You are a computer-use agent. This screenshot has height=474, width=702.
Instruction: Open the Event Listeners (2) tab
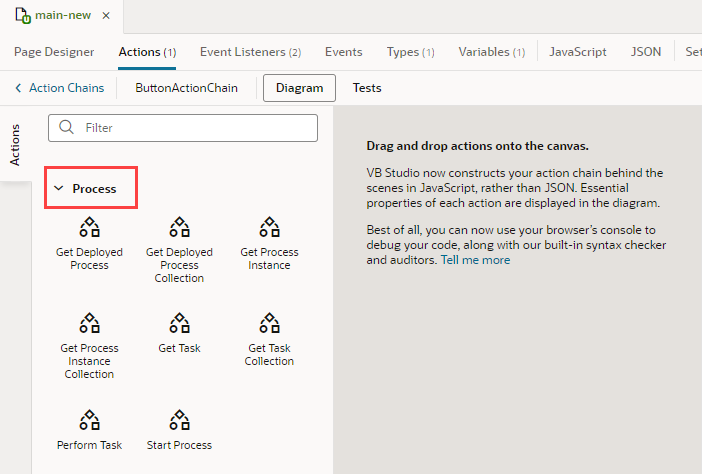[x=250, y=52]
